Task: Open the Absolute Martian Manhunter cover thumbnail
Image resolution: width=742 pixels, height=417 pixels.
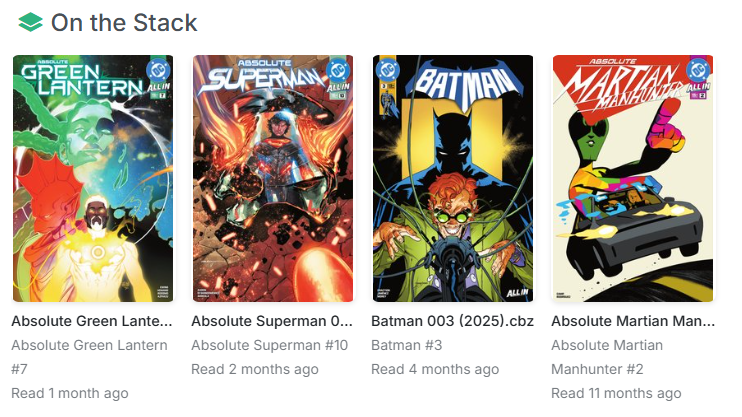Action: [633, 178]
